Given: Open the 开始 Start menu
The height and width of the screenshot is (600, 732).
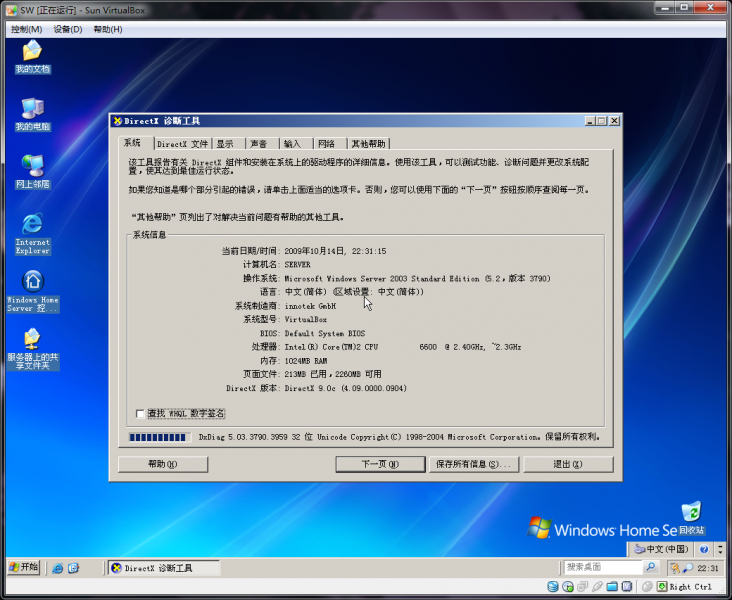Looking at the screenshot, I should tap(24, 567).
